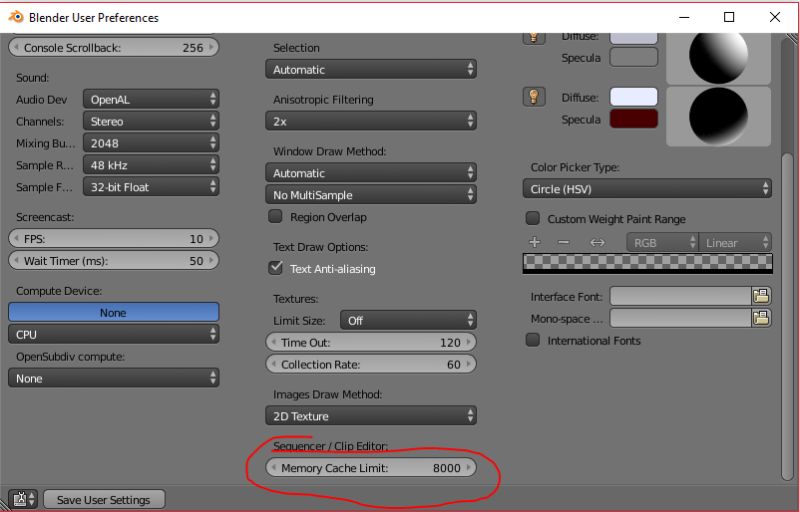Click the vertical scrollbar of preferences
This screenshot has width=800, height=512.
pos(787,316)
